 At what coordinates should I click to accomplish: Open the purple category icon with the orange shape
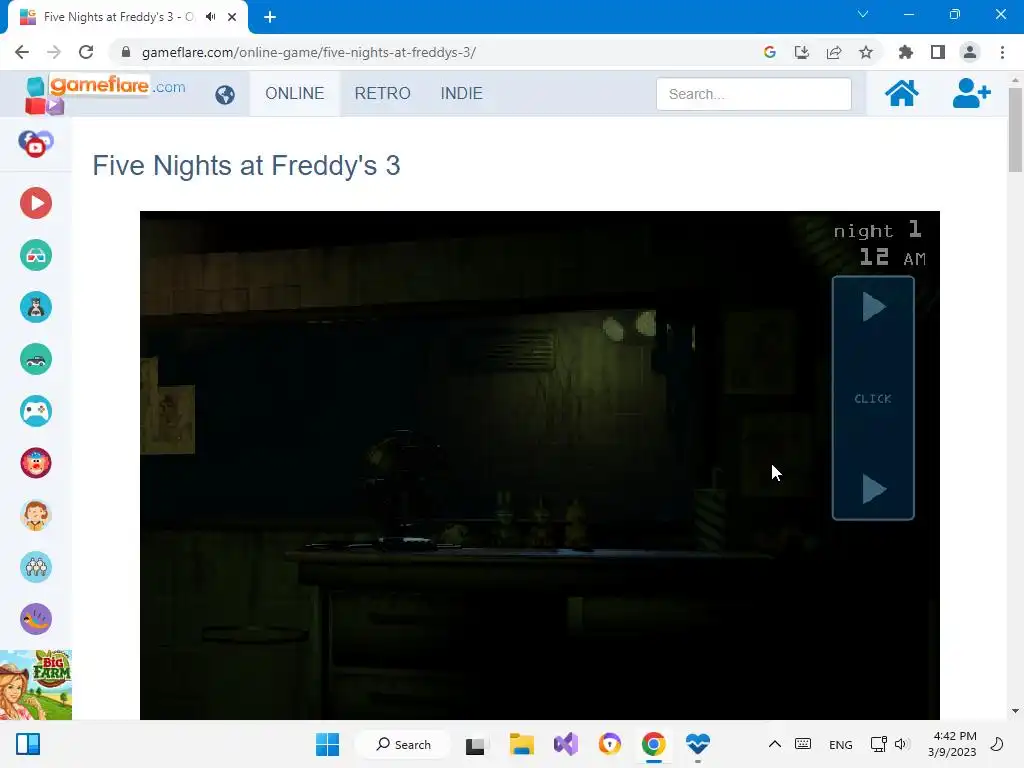(x=36, y=619)
